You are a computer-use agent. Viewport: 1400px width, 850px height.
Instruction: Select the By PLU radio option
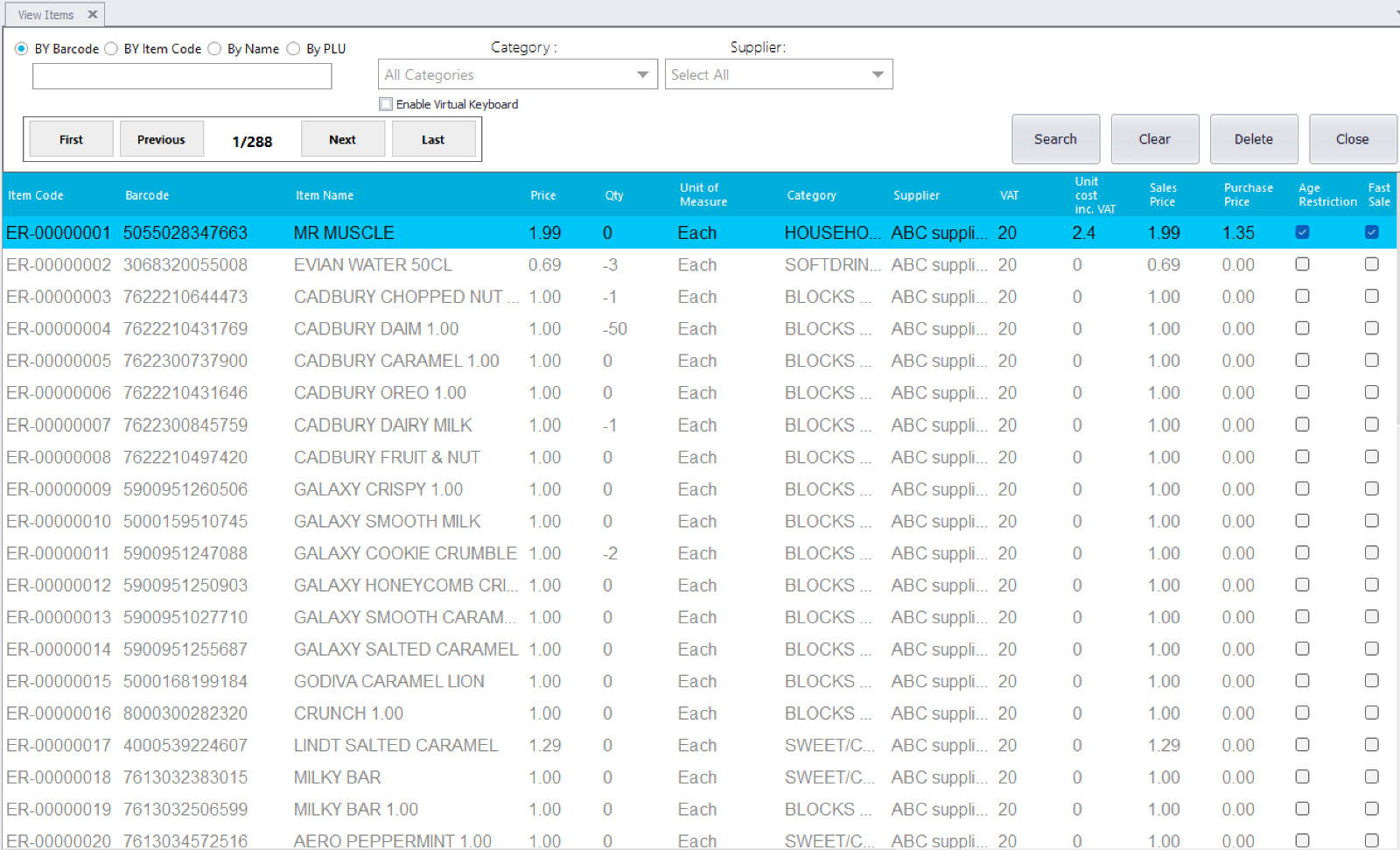tap(293, 49)
